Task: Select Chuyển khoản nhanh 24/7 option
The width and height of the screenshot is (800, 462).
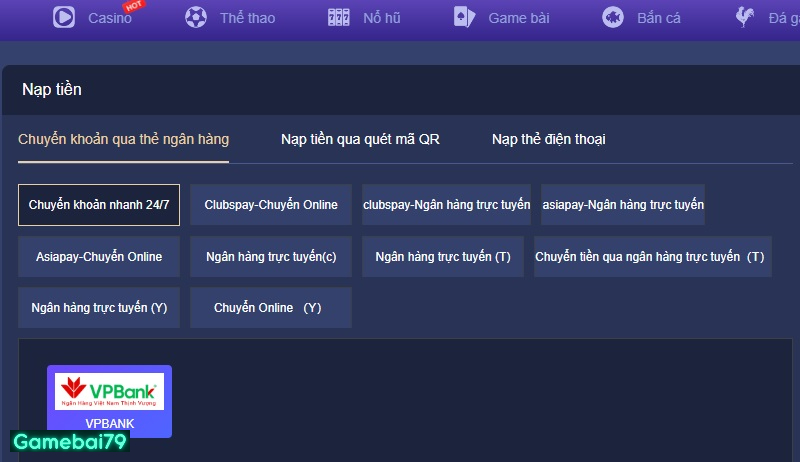Action: pos(99,204)
